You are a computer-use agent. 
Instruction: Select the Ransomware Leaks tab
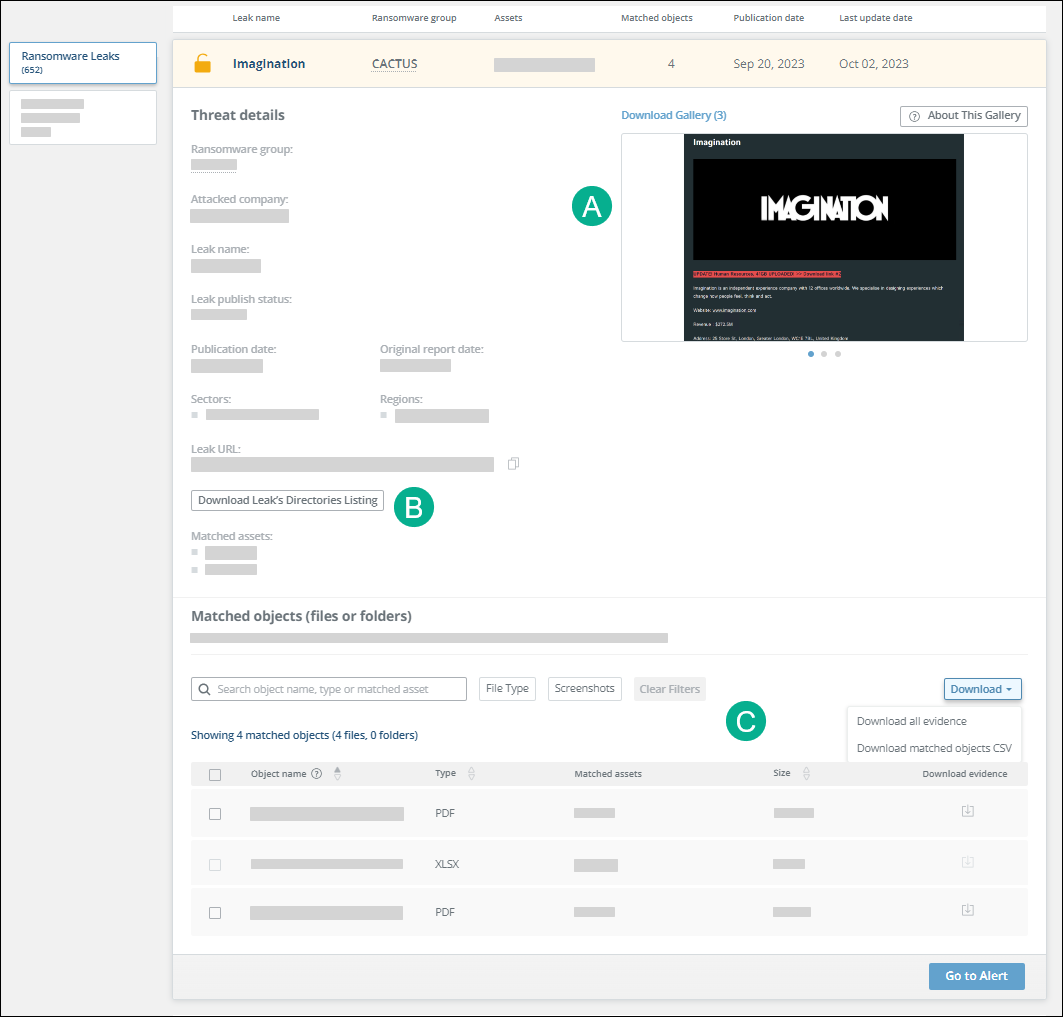tap(83, 62)
